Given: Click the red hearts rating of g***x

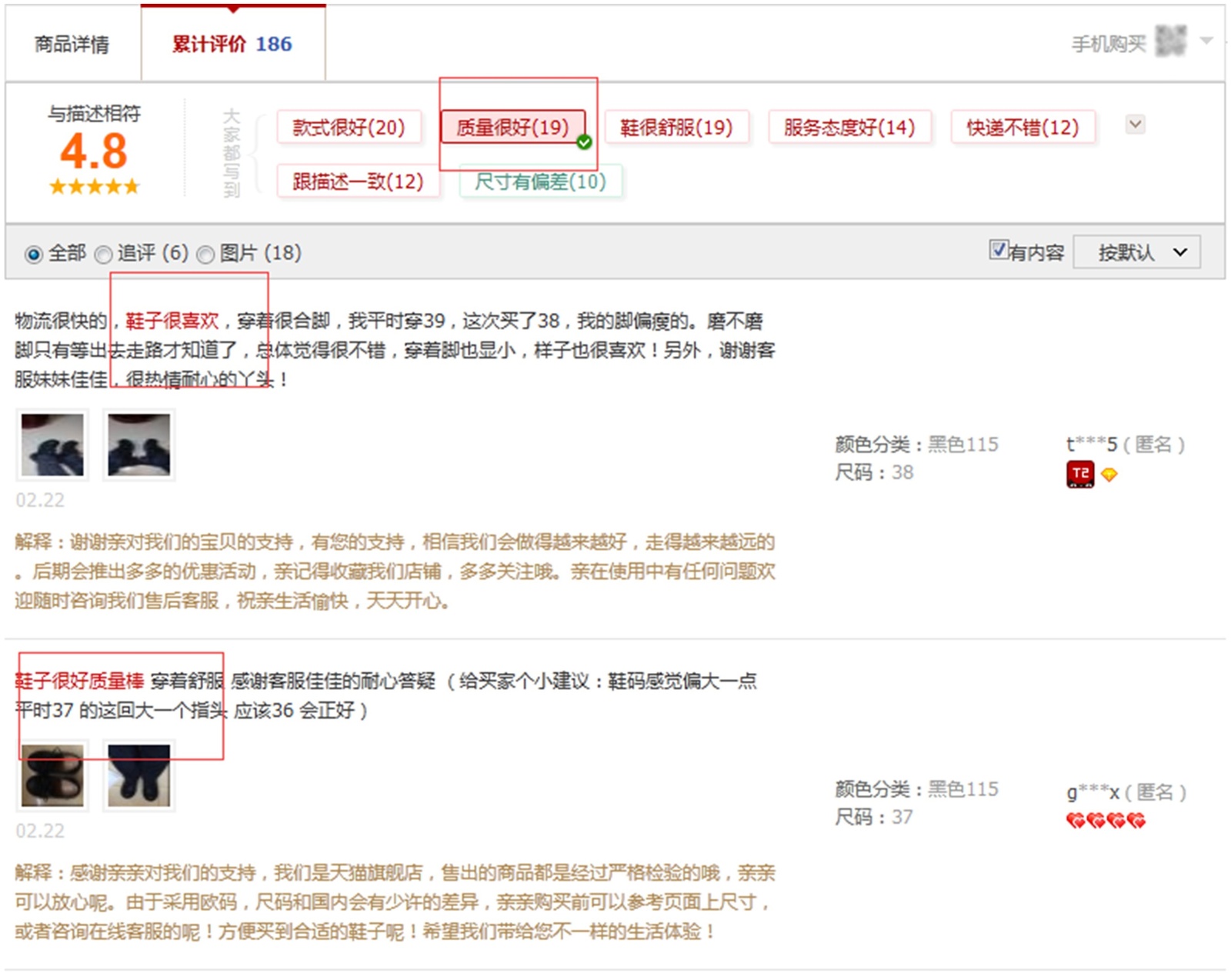Looking at the screenshot, I should pyautogui.click(x=1106, y=821).
